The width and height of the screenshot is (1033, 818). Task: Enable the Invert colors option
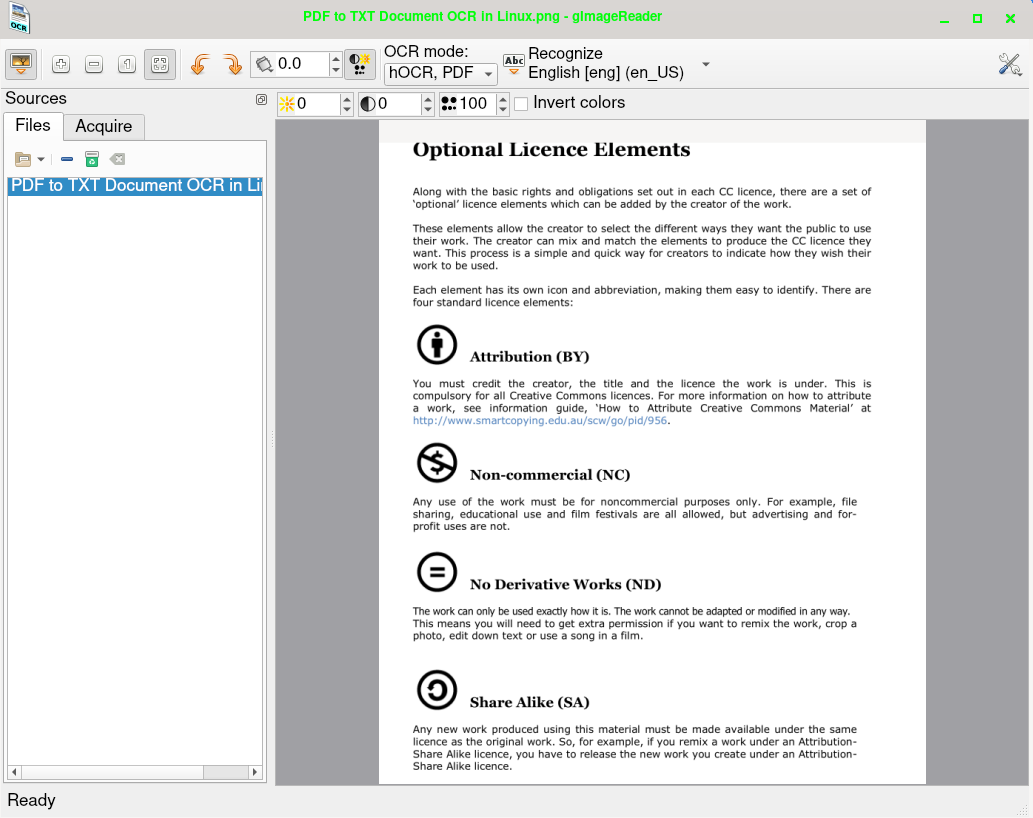coord(520,103)
